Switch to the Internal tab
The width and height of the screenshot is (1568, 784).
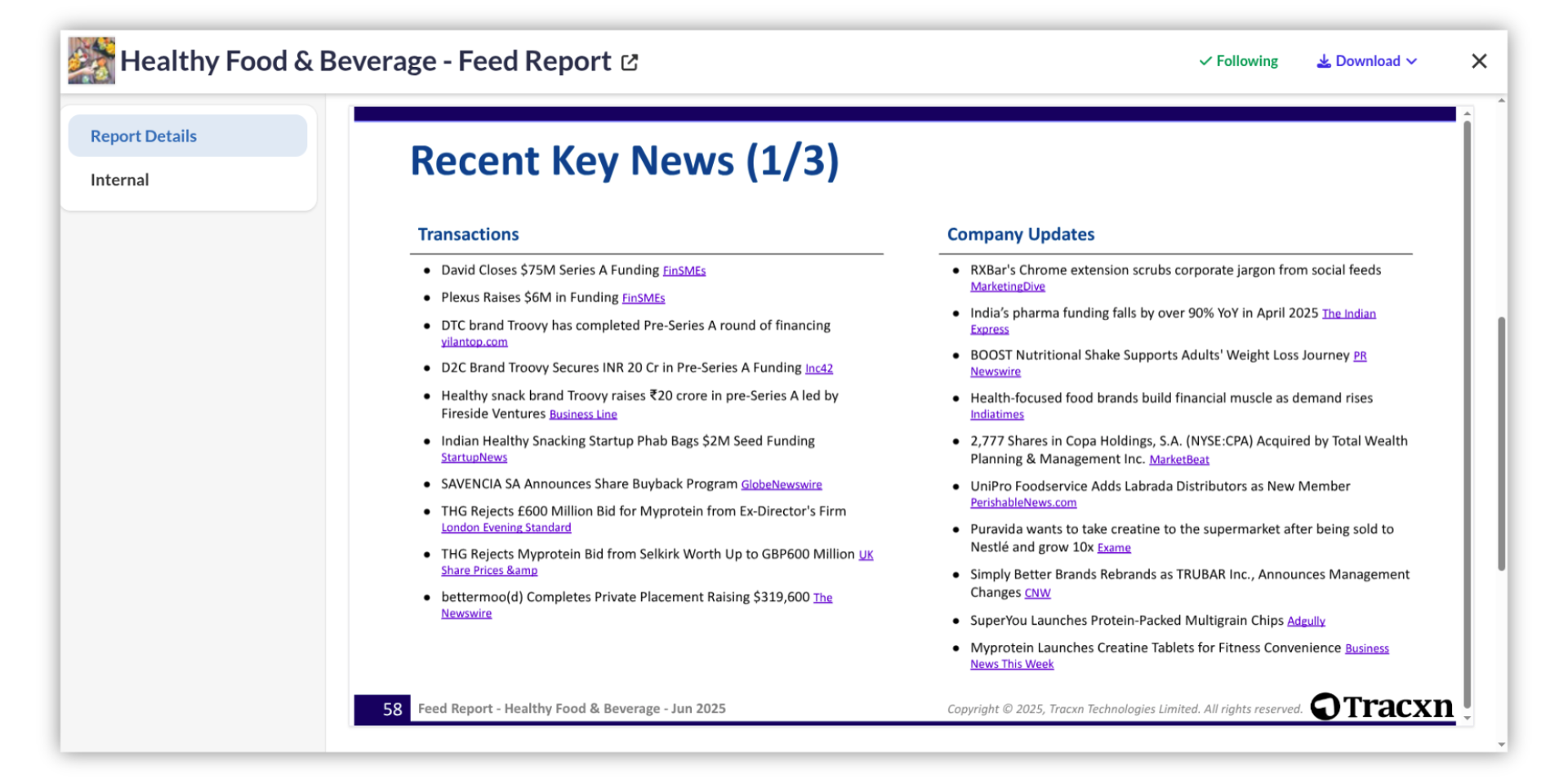point(120,180)
